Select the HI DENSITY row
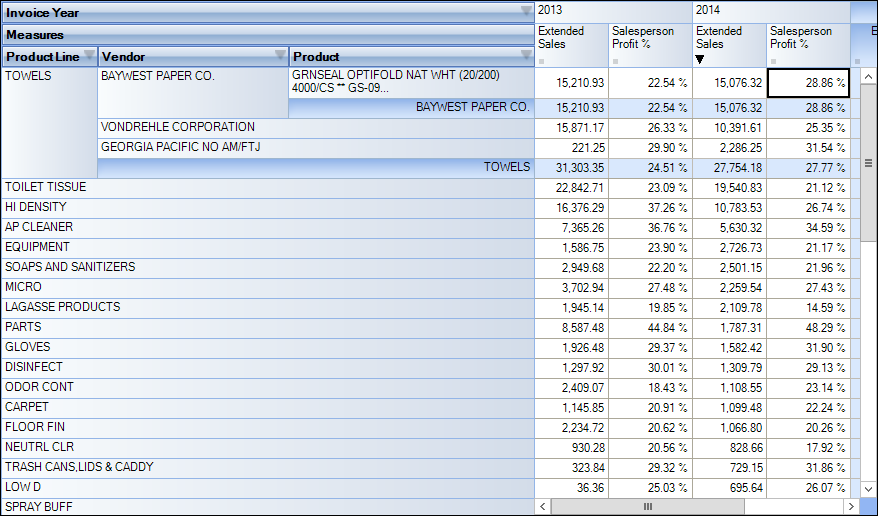The width and height of the screenshot is (878, 516). tap(268, 208)
